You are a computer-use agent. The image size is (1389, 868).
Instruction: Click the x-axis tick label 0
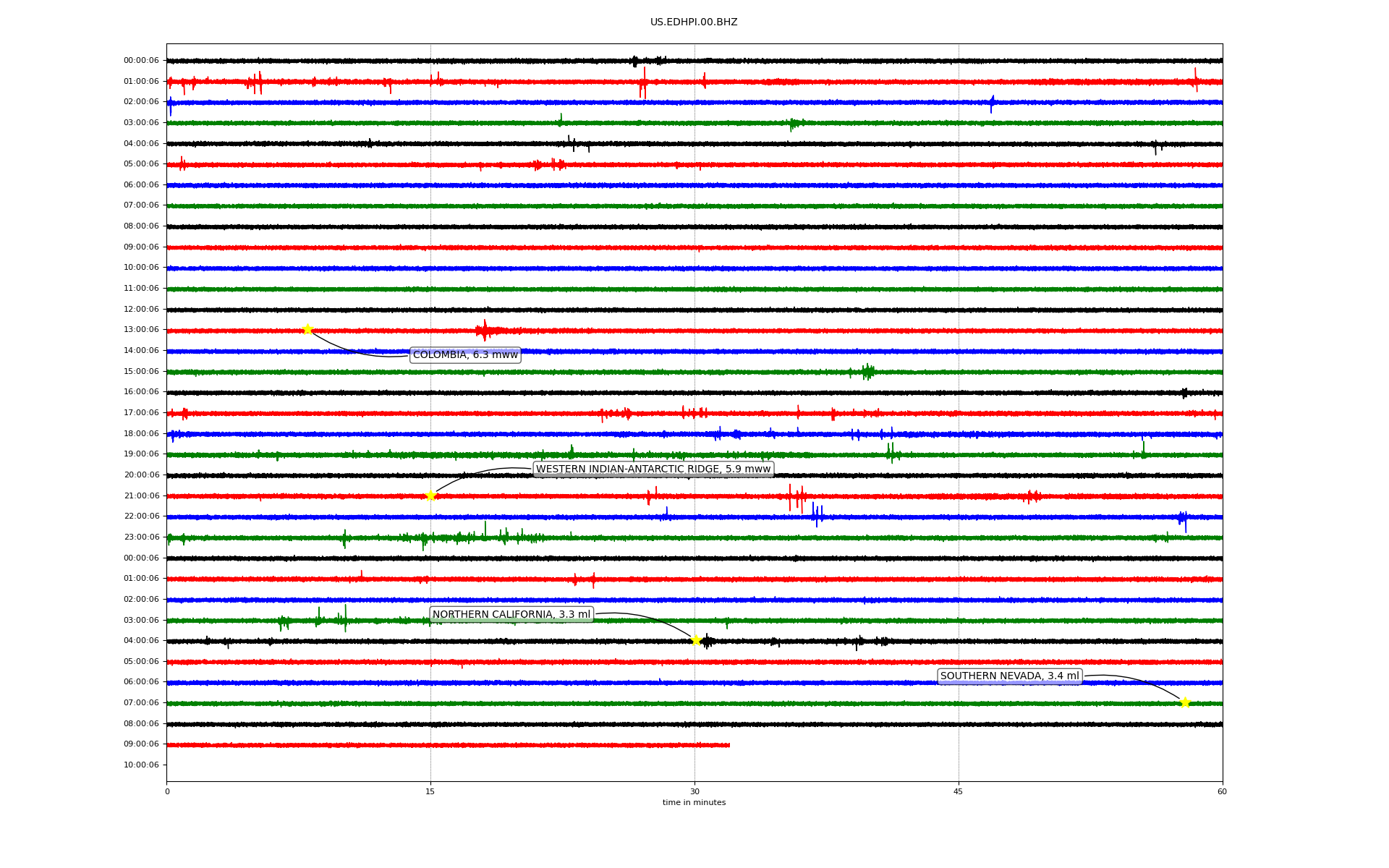coord(167,791)
